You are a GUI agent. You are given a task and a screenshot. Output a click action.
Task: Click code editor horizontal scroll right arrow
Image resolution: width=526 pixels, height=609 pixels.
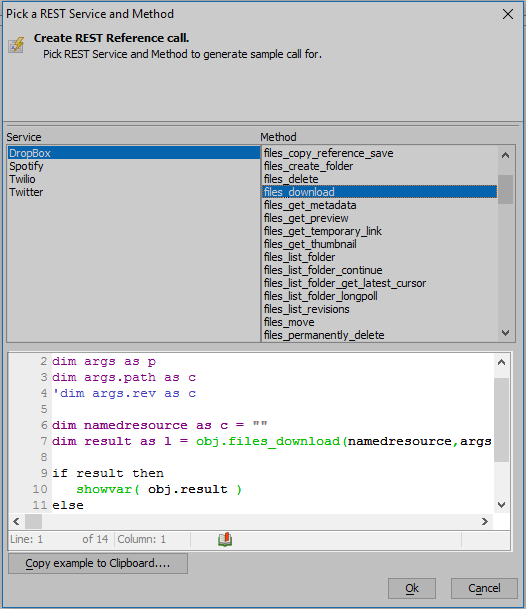tap(484, 522)
